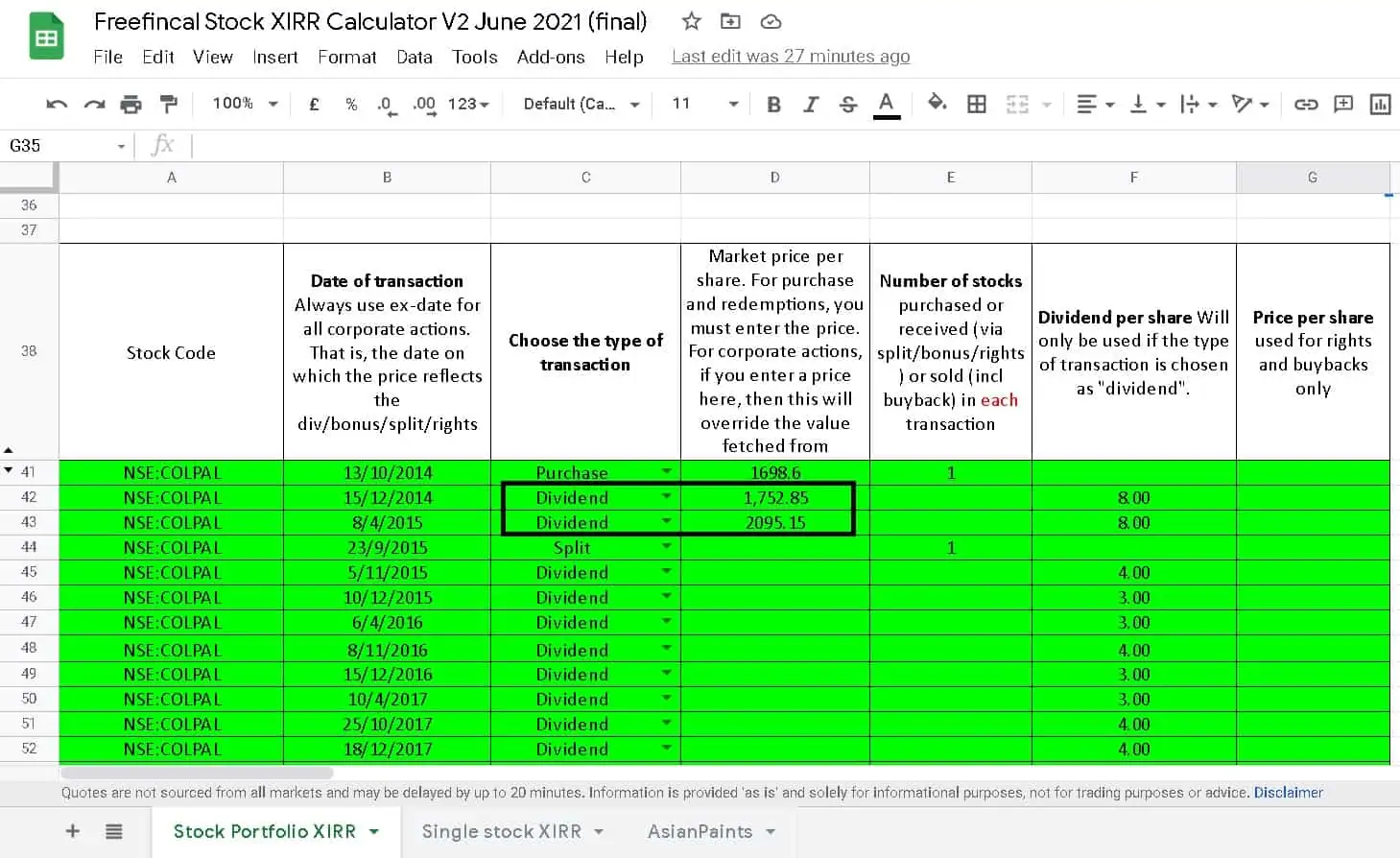Open the Disclaimer link
Viewport: 1400px width, 858px height.
tap(1288, 793)
